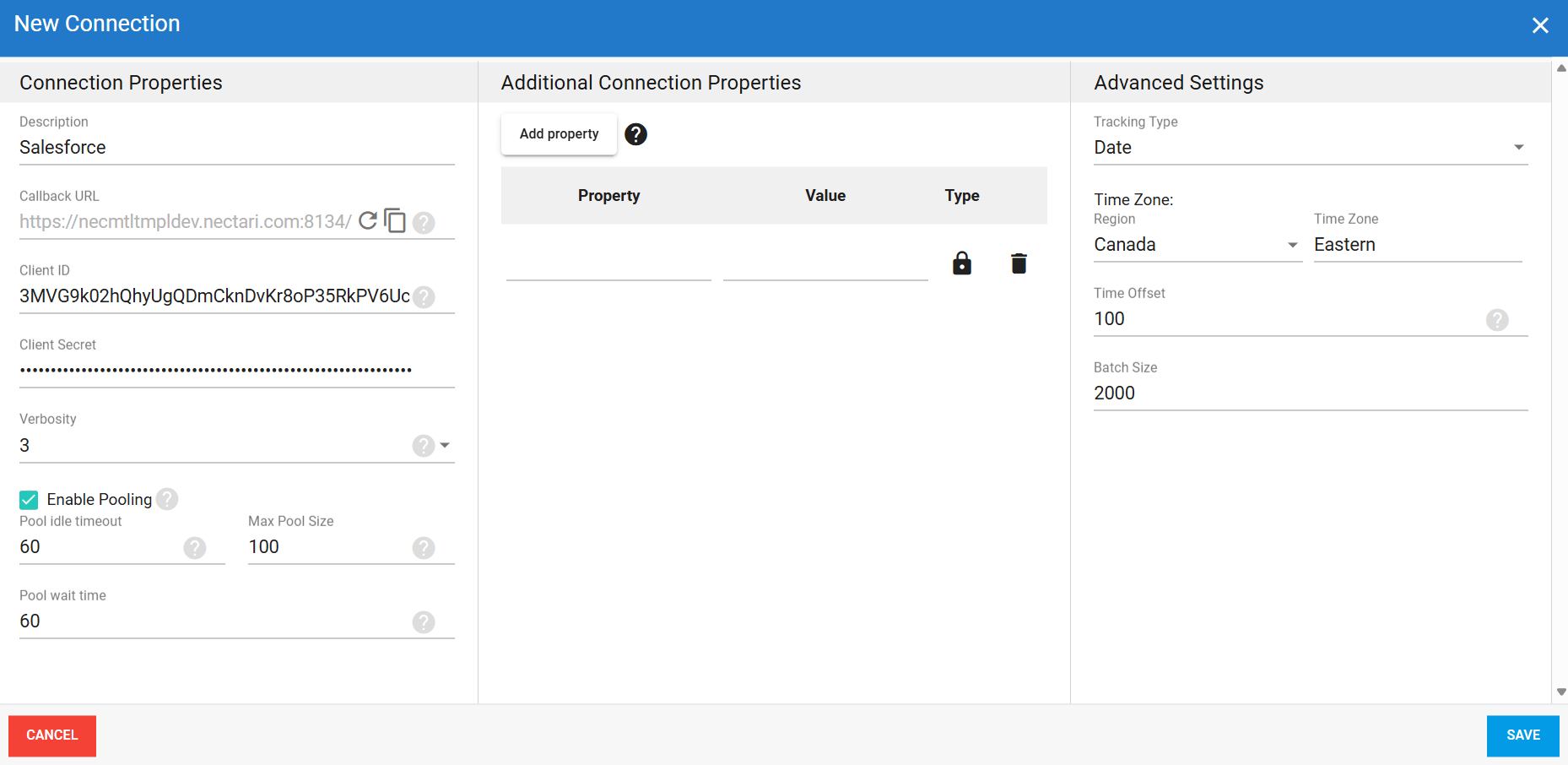Edit the Time Zone field showing Eastern
The height and width of the screenshot is (765, 1568).
pos(1418,245)
